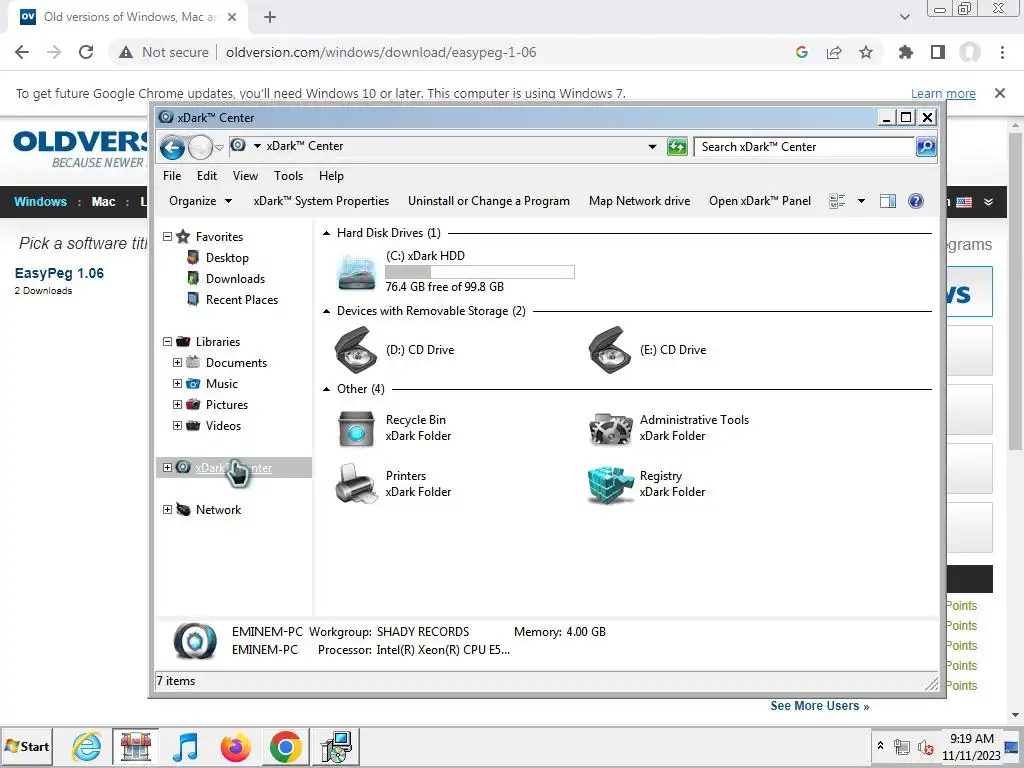1024x768 pixels.
Task: Open the view options dropdown arrow
Action: tap(861, 201)
